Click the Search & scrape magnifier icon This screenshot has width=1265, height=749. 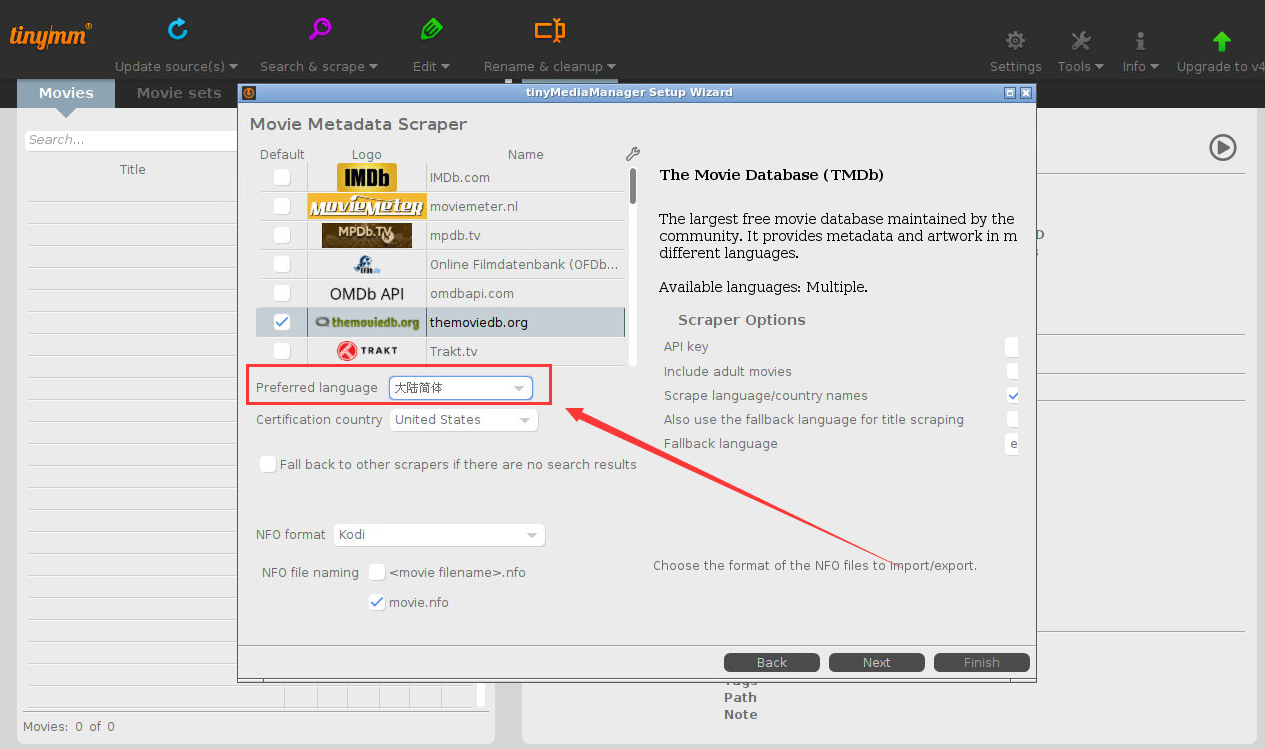(x=319, y=30)
